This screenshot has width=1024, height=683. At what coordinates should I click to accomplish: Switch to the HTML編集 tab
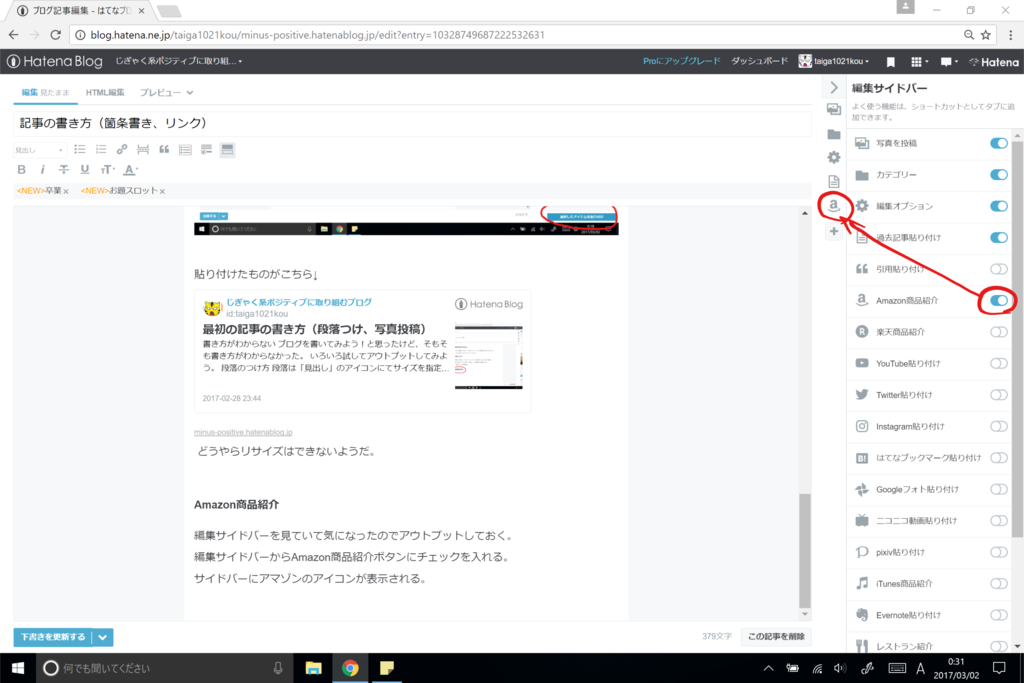[x=106, y=91]
